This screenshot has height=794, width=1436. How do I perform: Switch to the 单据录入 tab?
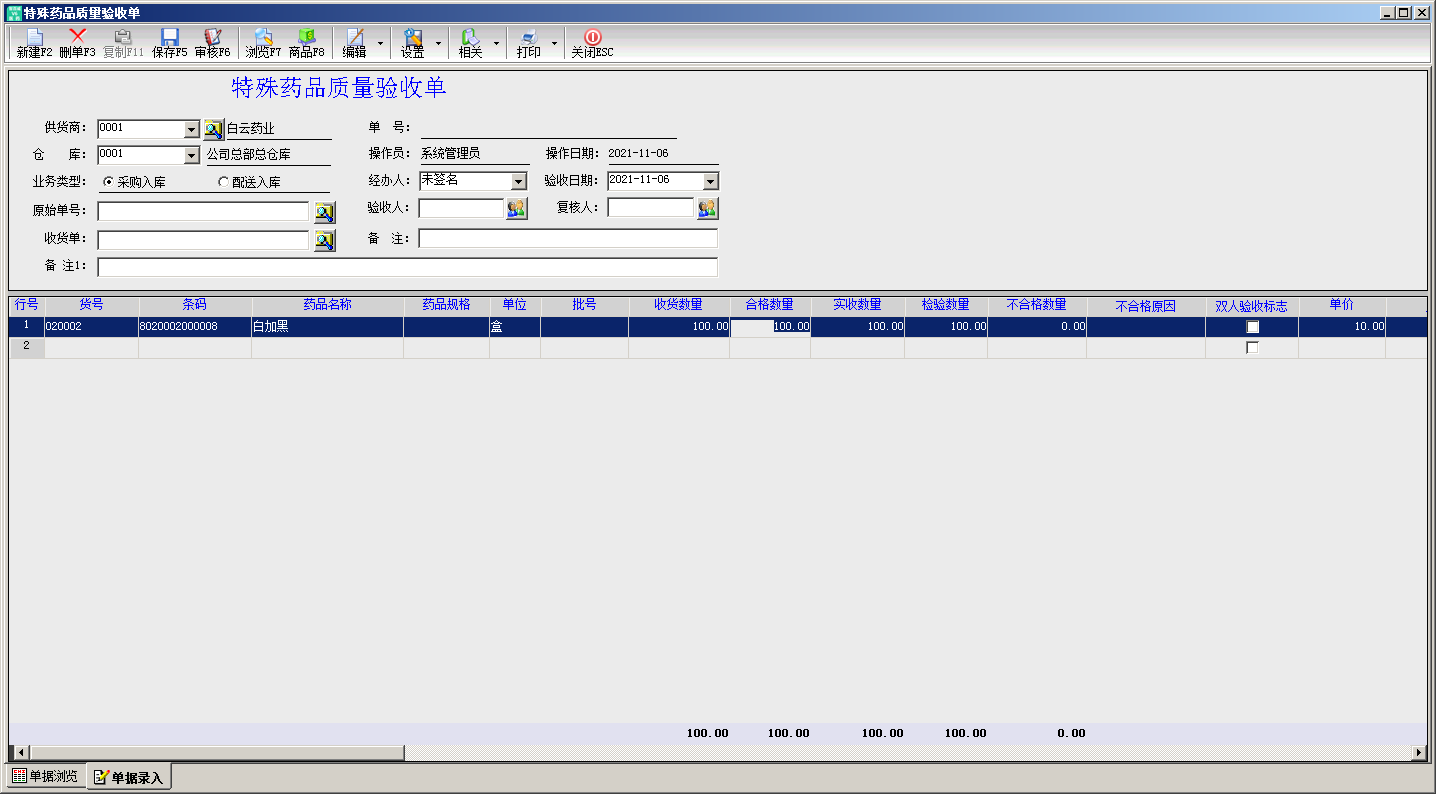(x=128, y=777)
